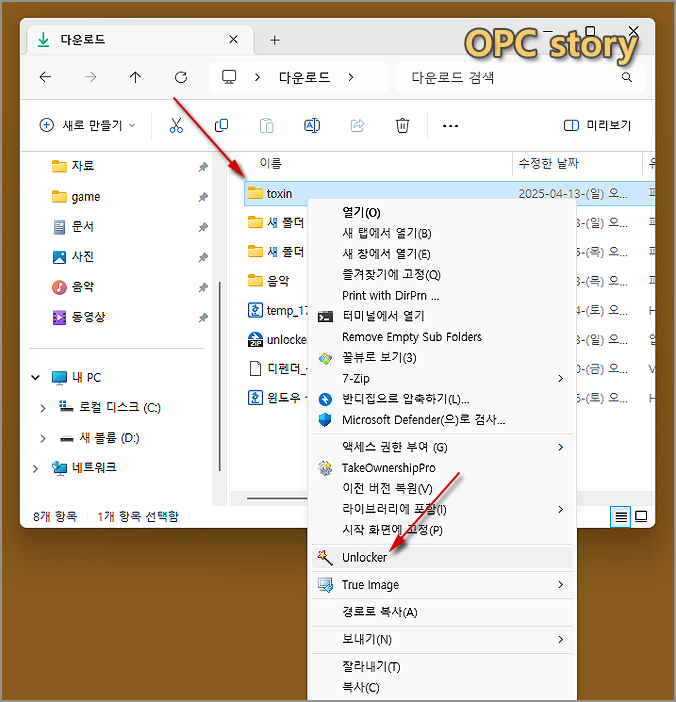Click the PC monitor icon in address bar

(229, 77)
